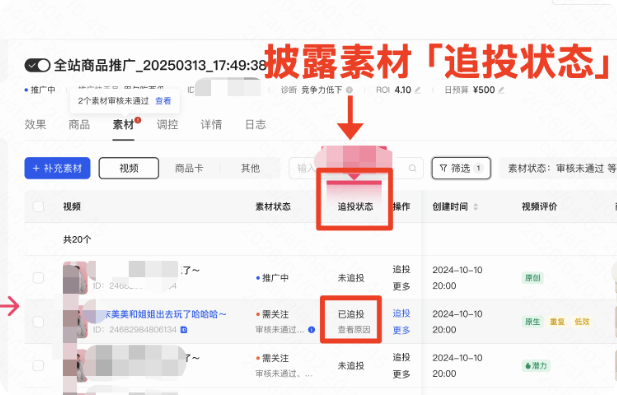Switch to the 素材 tab
Viewport: 617px width, 395px height.
[x=123, y=125]
